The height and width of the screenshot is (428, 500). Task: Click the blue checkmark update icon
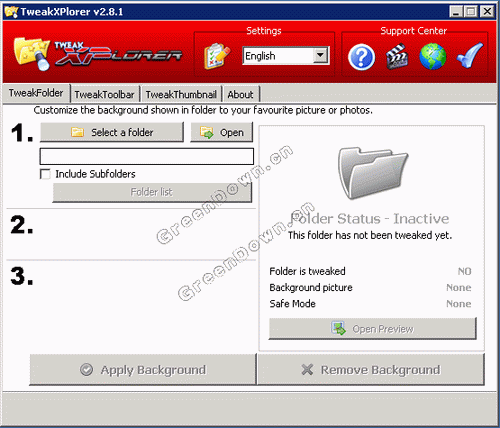[470, 56]
